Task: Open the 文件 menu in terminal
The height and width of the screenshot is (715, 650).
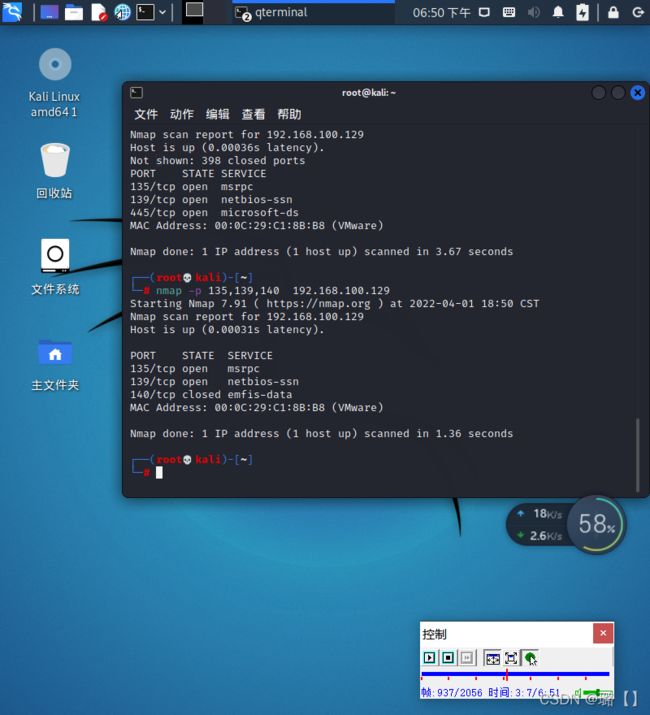Action: [x=146, y=114]
